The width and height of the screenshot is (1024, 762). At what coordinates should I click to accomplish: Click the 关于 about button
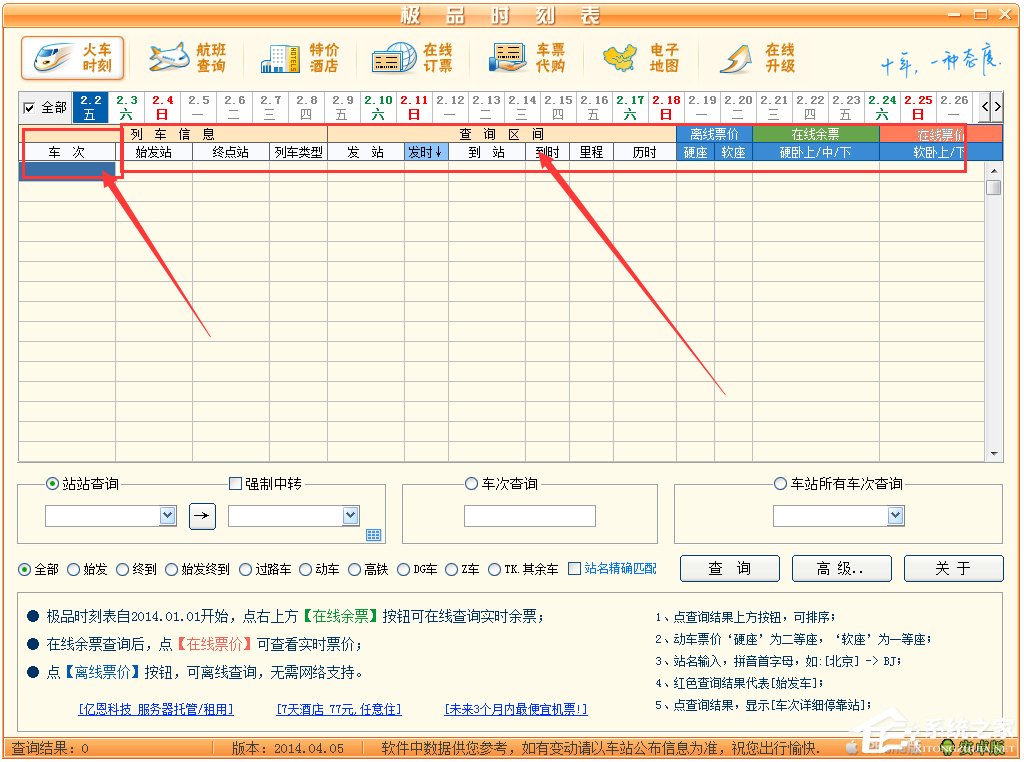click(x=953, y=568)
